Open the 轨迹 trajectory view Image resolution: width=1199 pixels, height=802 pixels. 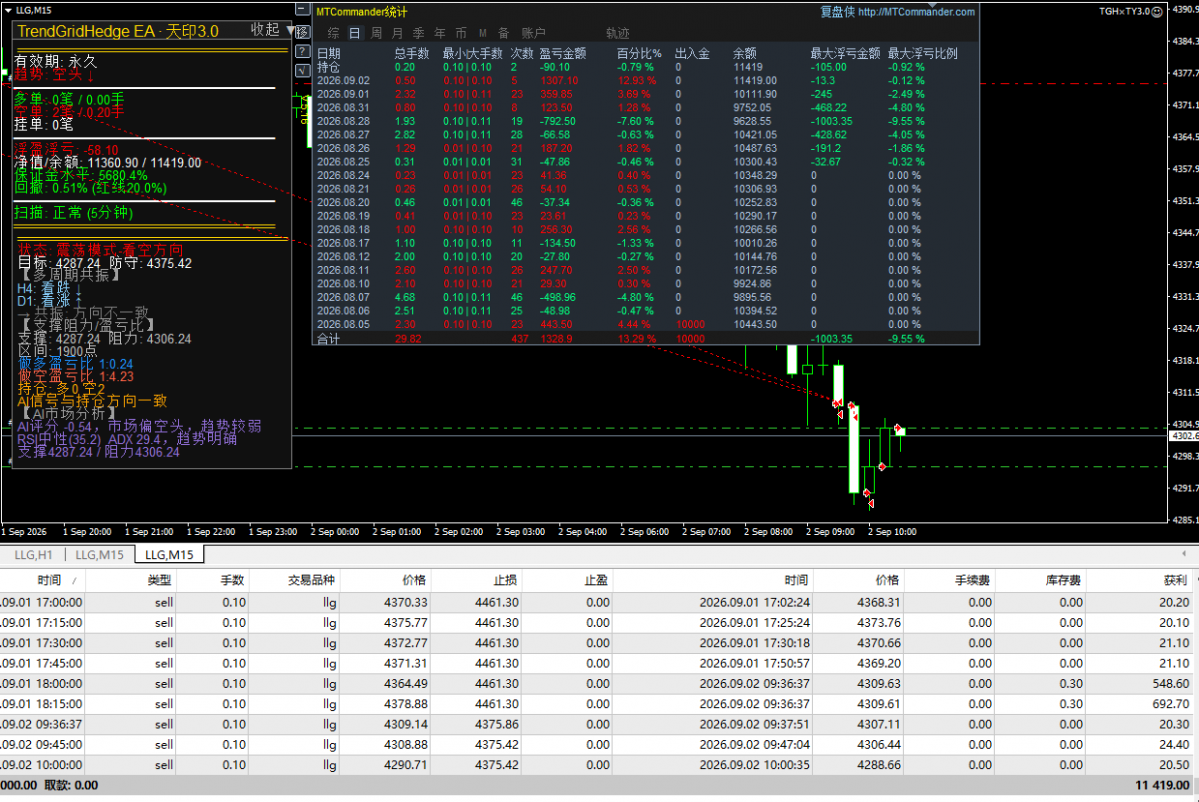point(617,33)
